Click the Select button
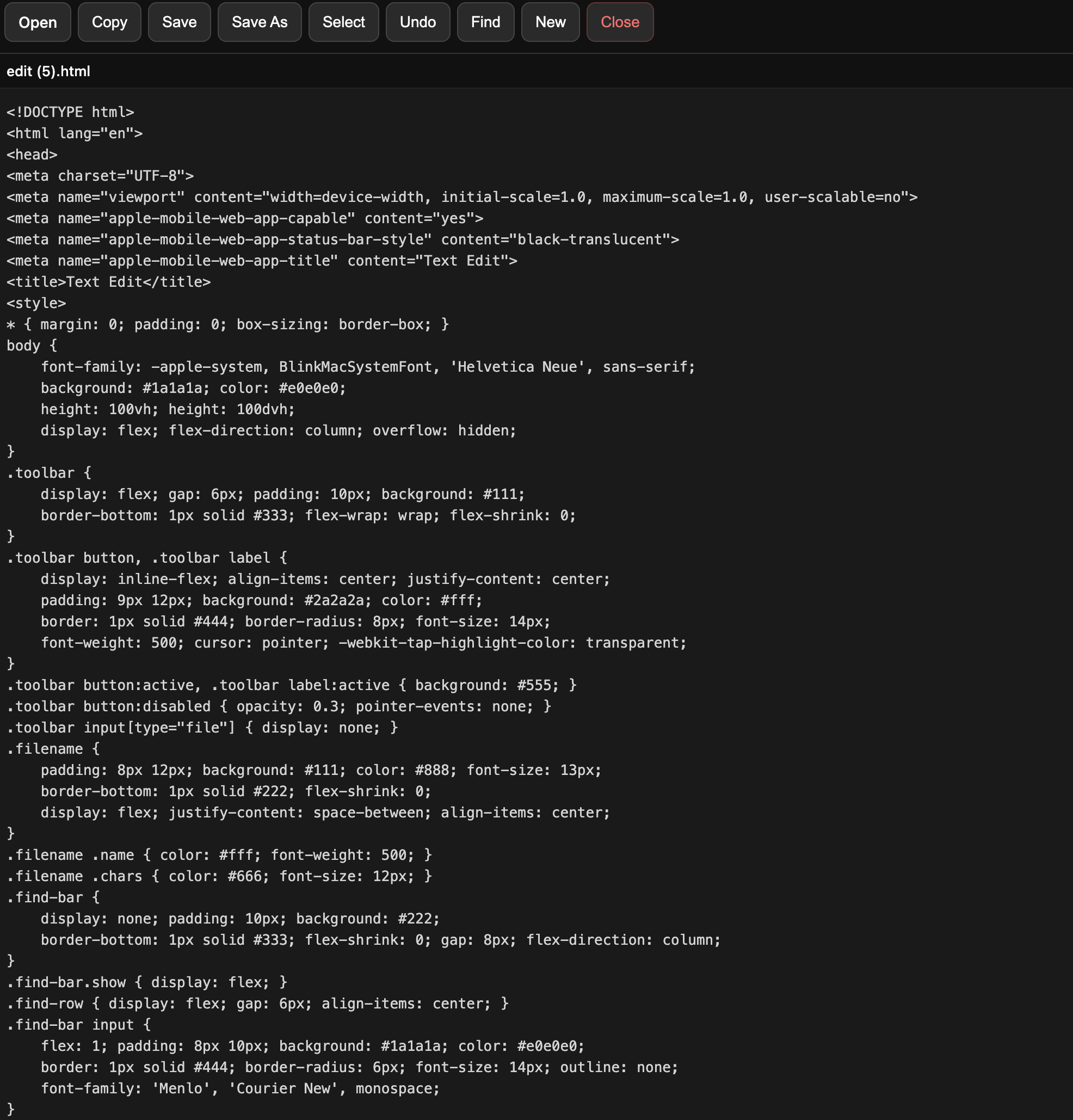The height and width of the screenshot is (1120, 1073). [x=343, y=22]
